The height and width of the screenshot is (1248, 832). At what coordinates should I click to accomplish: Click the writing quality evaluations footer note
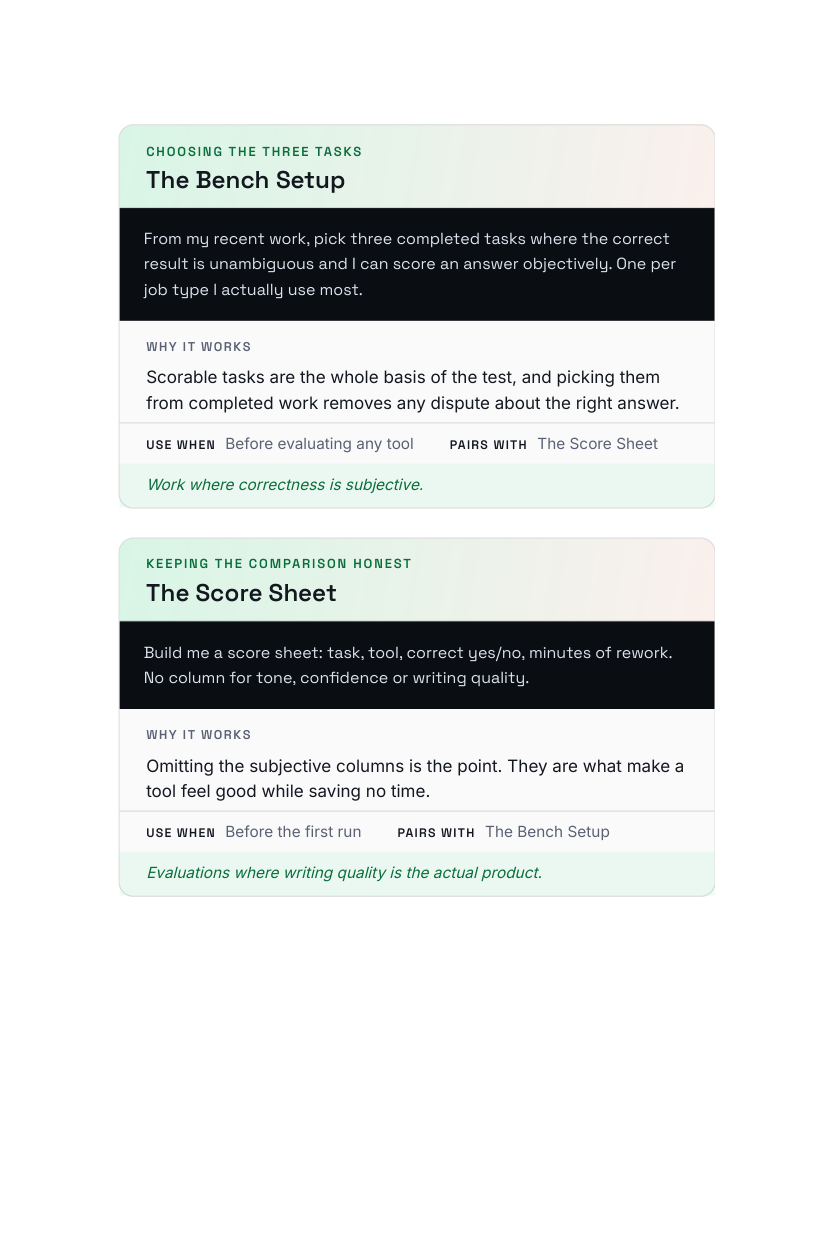[x=344, y=873]
